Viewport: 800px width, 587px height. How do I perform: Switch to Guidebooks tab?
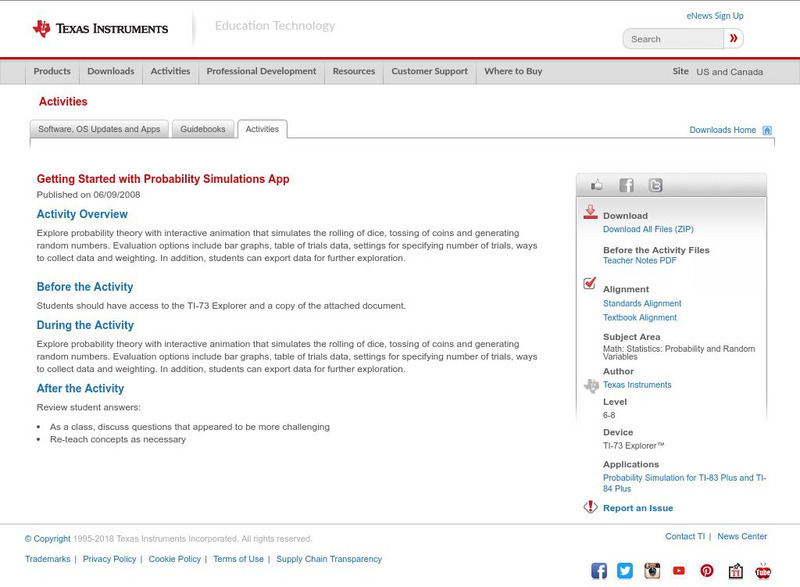(x=203, y=129)
